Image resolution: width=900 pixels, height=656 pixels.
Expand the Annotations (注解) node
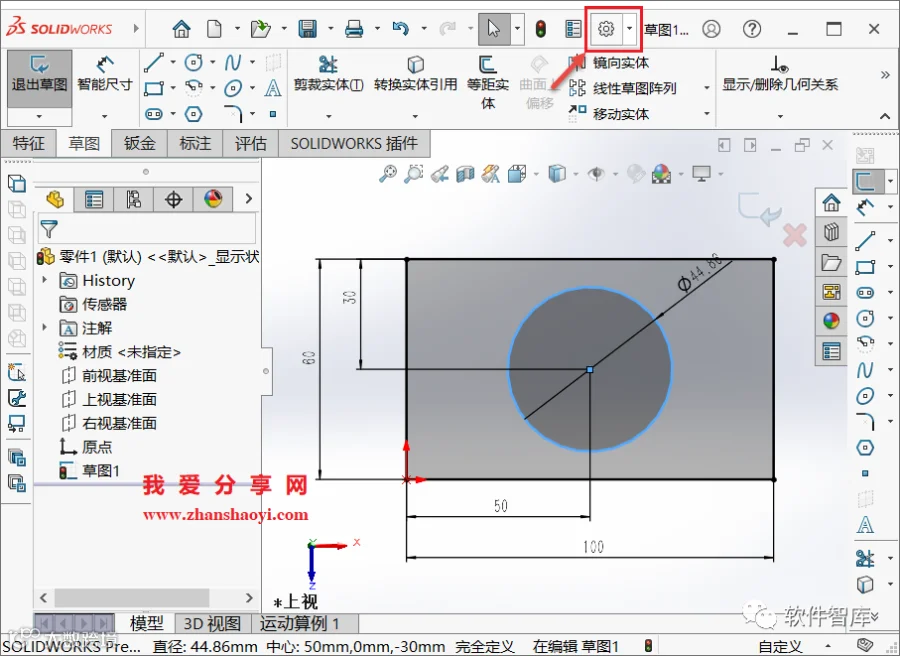click(45, 327)
